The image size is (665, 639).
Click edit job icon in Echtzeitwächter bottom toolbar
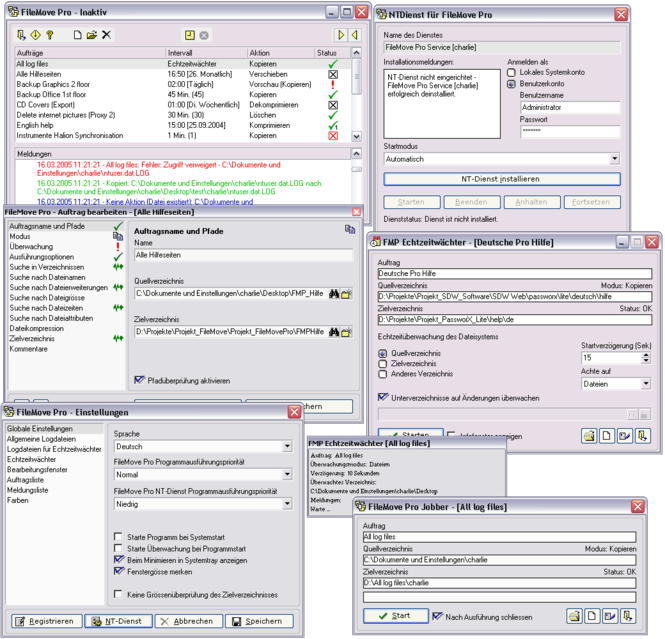(625, 436)
